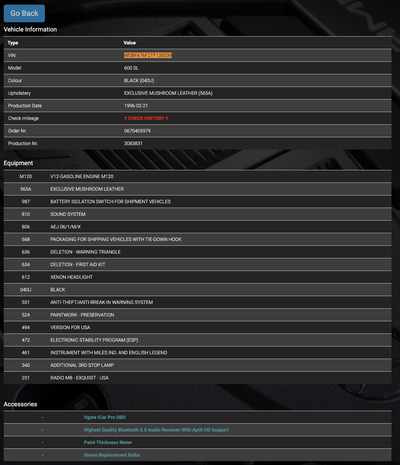Select upholstery value Exclusive Mushroom Leather (565A)

pyautogui.click(x=168, y=93)
